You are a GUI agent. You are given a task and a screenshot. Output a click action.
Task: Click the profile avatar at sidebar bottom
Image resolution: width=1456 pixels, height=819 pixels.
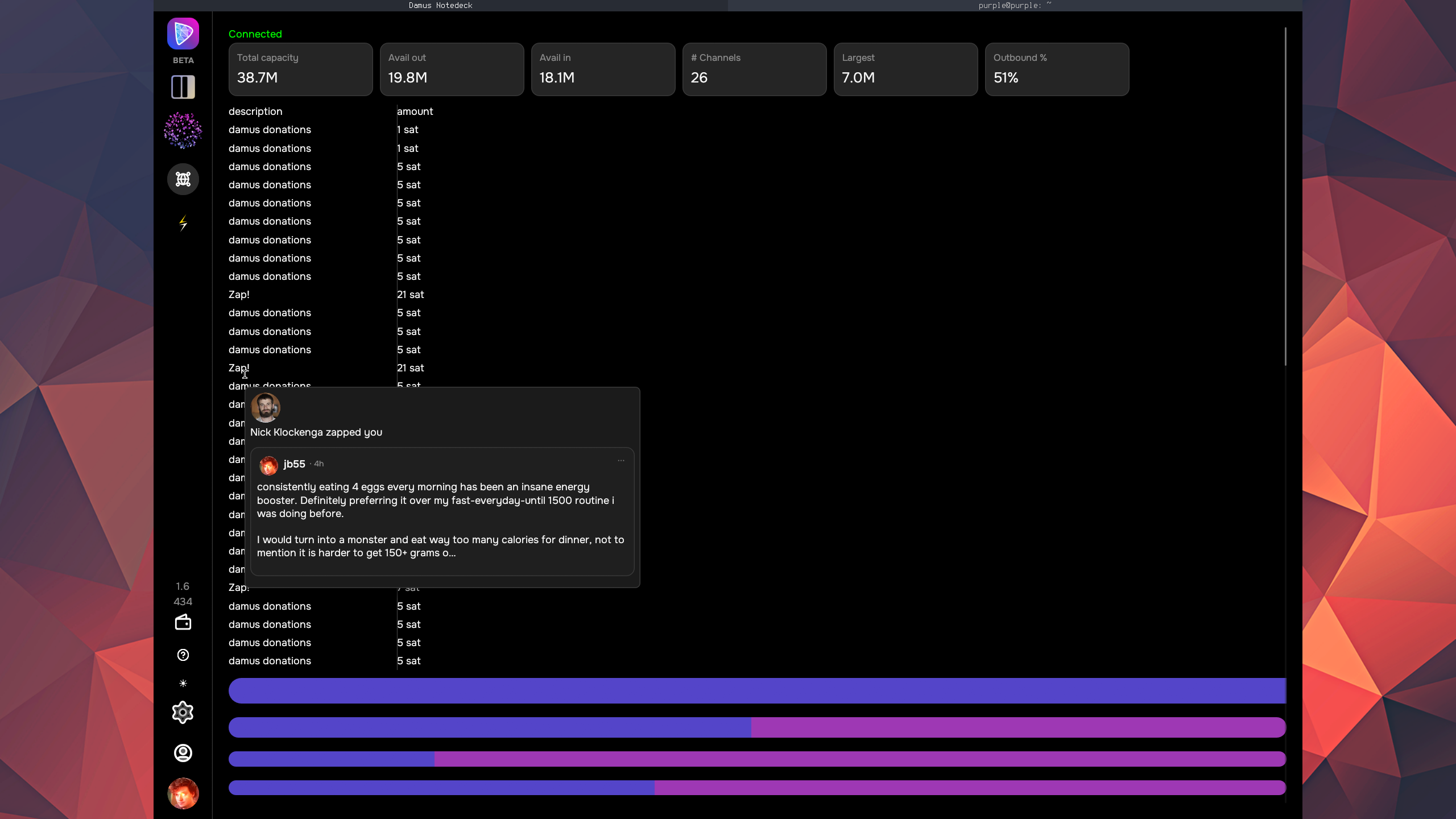pyautogui.click(x=183, y=793)
